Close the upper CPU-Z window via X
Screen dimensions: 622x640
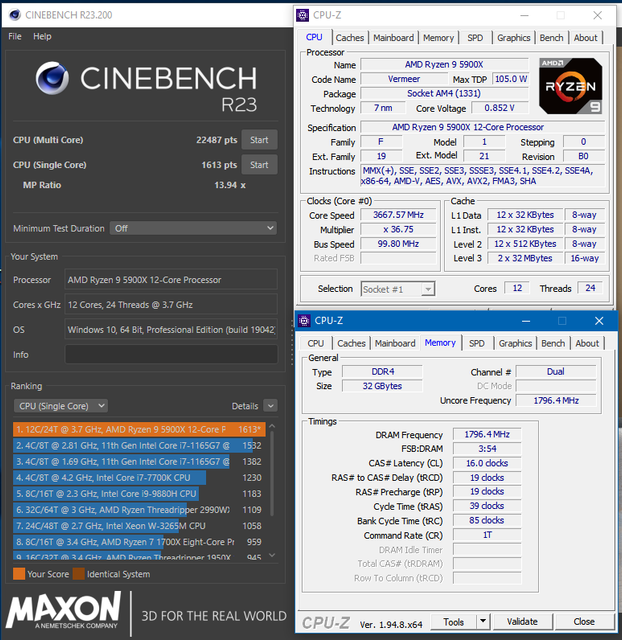[x=598, y=16]
